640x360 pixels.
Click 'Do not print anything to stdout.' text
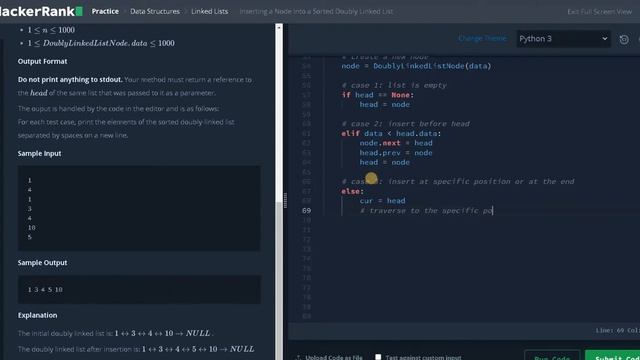pos(70,80)
